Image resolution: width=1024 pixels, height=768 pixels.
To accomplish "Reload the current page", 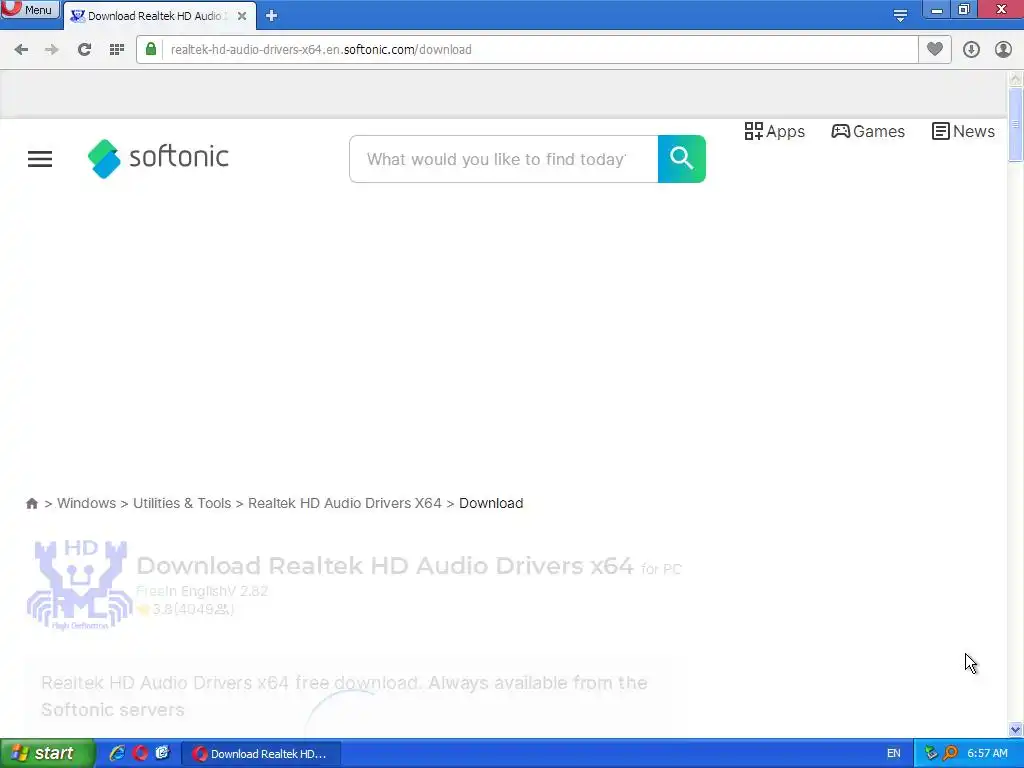I will click(84, 50).
